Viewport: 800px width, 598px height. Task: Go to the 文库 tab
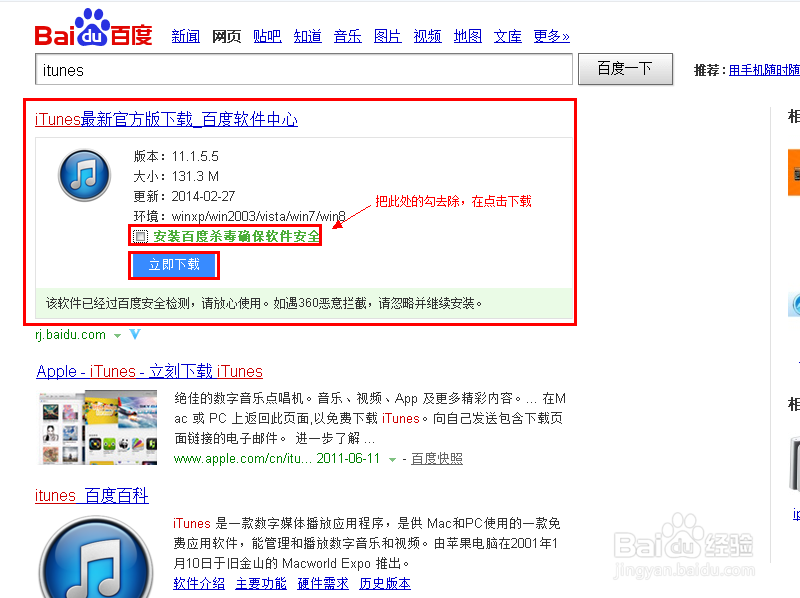(x=508, y=36)
